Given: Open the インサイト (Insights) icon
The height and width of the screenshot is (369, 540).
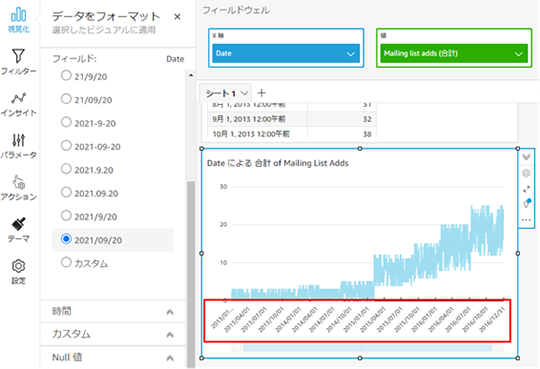Looking at the screenshot, I should [x=19, y=104].
